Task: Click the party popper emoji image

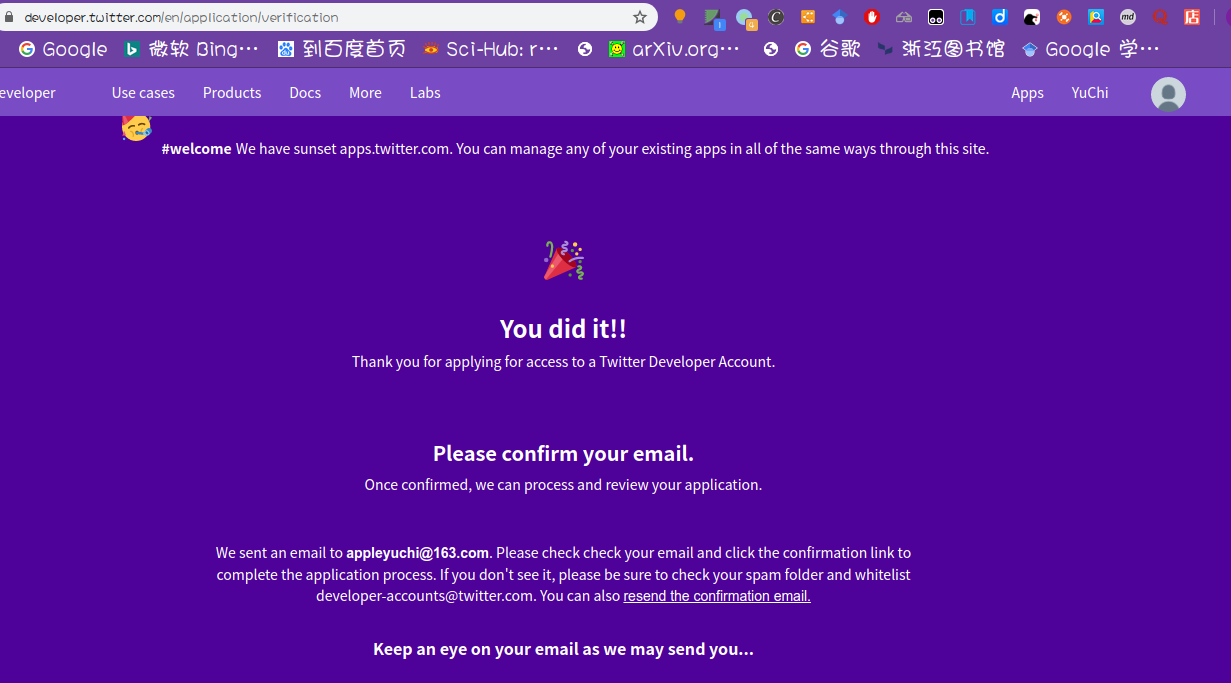Action: 563,260
